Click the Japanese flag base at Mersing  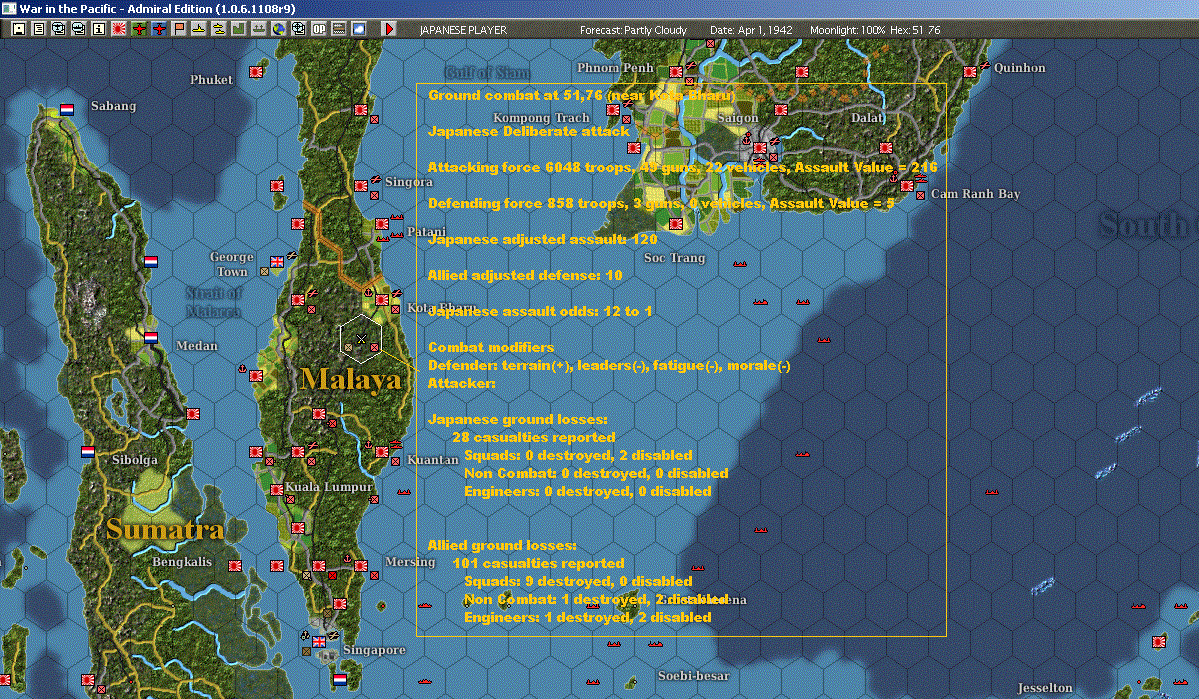click(361, 566)
